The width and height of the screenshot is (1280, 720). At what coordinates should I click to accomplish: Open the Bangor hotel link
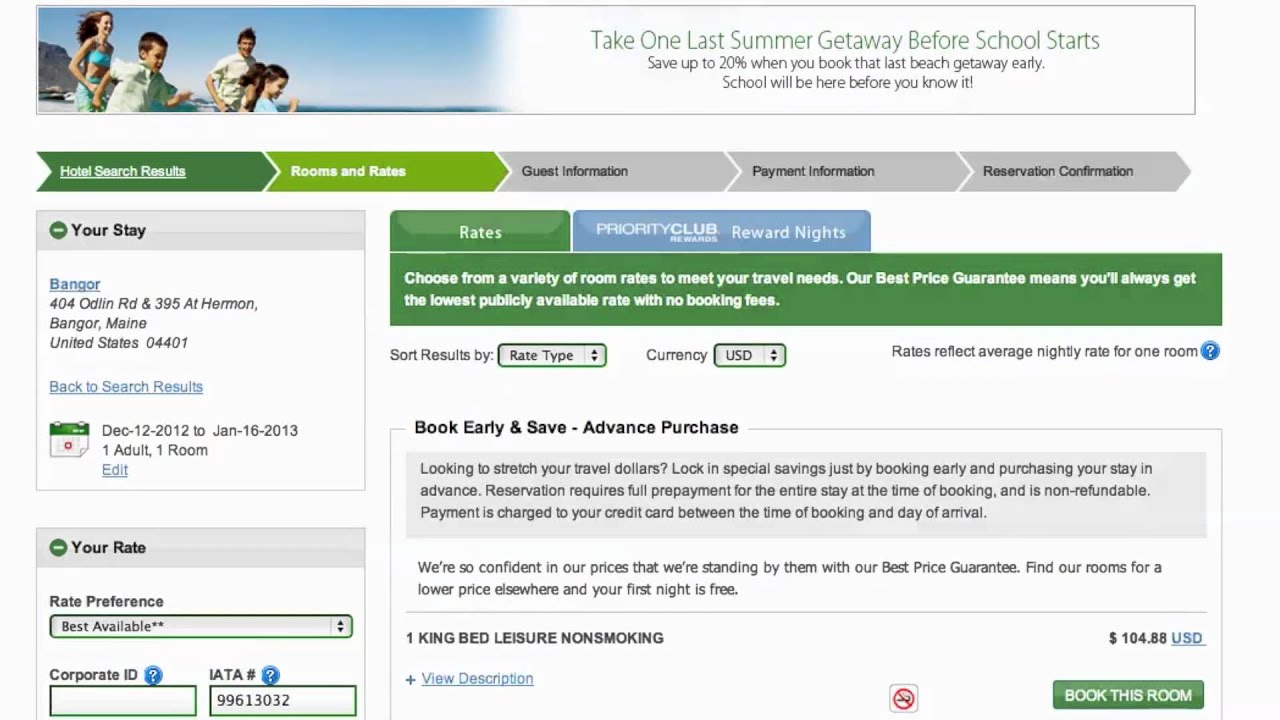coord(75,284)
